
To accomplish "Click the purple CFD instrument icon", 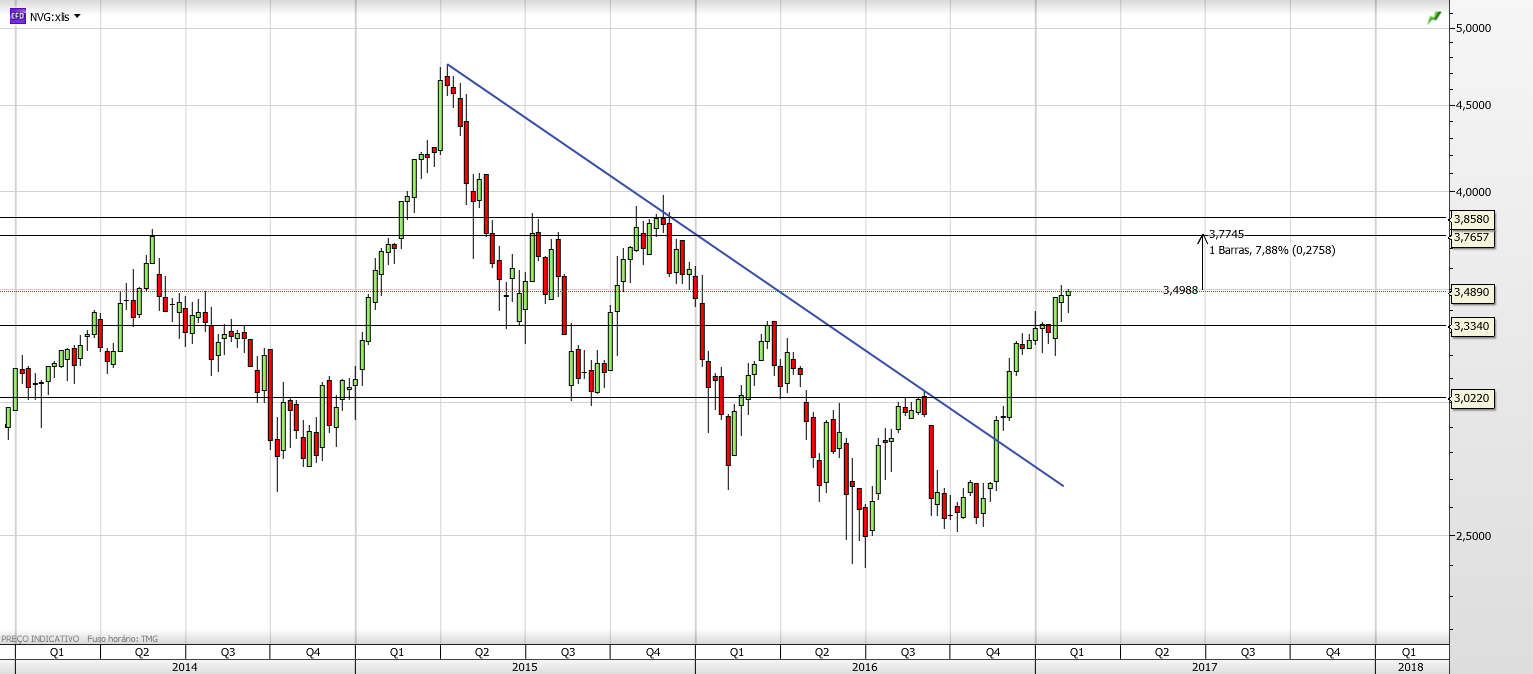I will click(17, 16).
